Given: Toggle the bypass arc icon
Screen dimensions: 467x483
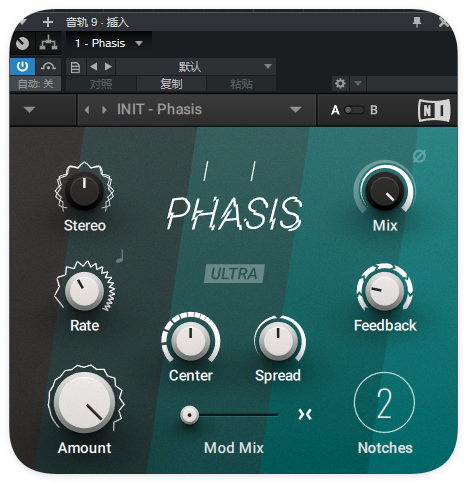Looking at the screenshot, I should coord(48,67).
